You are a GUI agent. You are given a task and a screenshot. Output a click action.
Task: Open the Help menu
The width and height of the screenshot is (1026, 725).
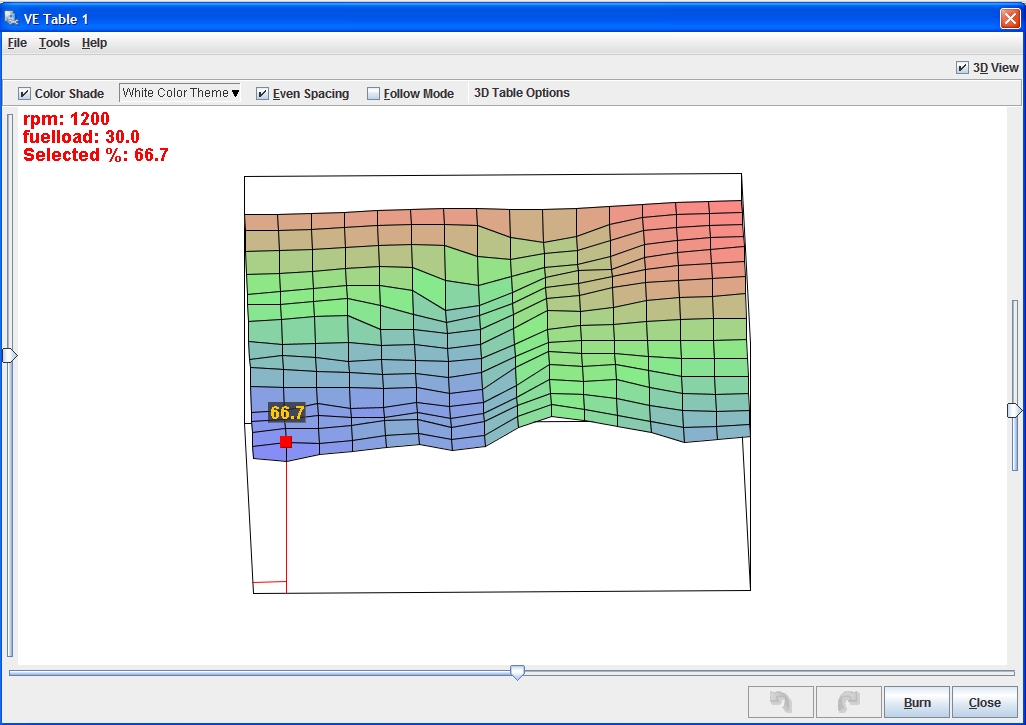pyautogui.click(x=94, y=43)
